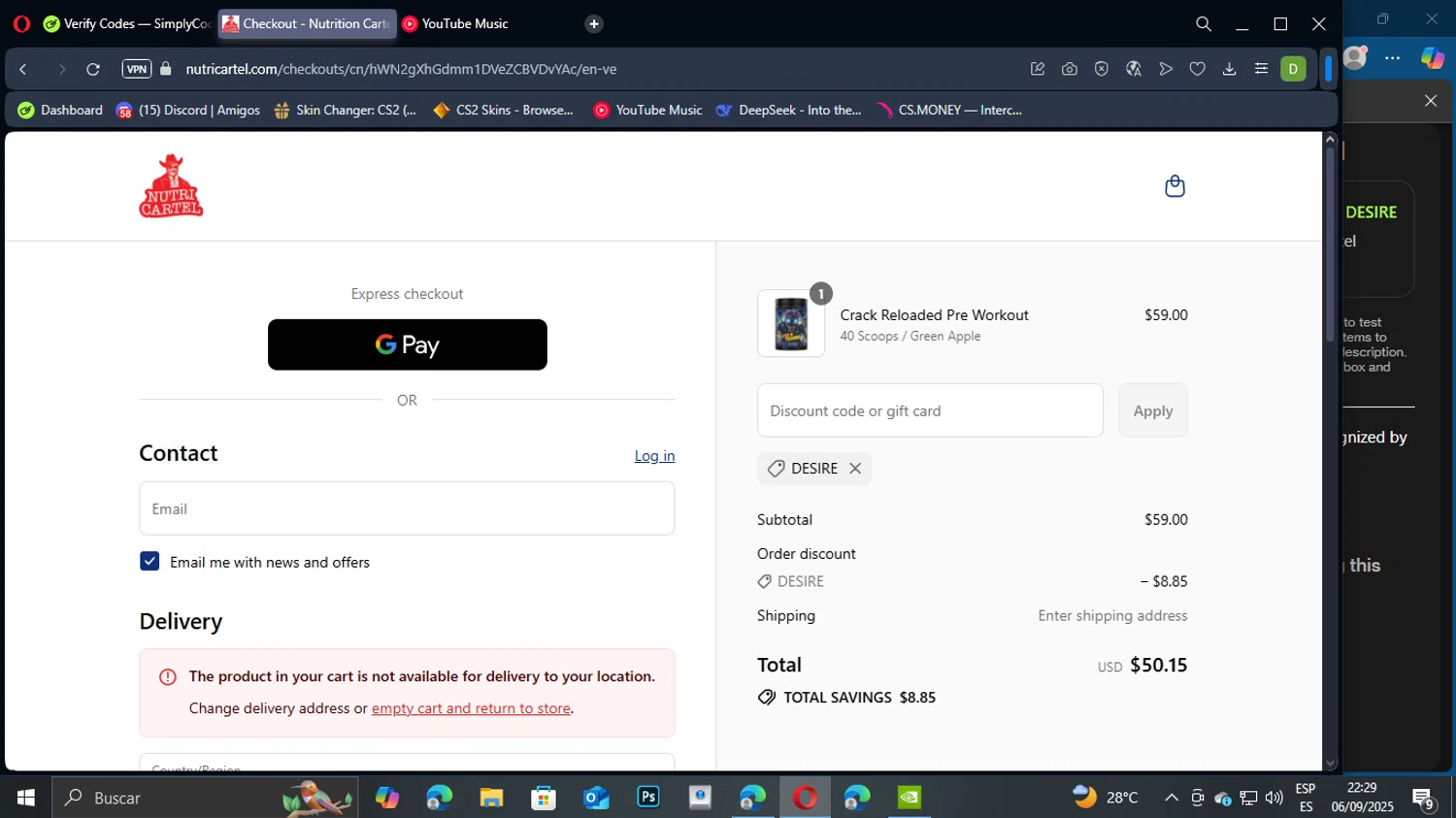Open the Windows Start menu
This screenshot has width=1456, height=818.
pos(26,798)
